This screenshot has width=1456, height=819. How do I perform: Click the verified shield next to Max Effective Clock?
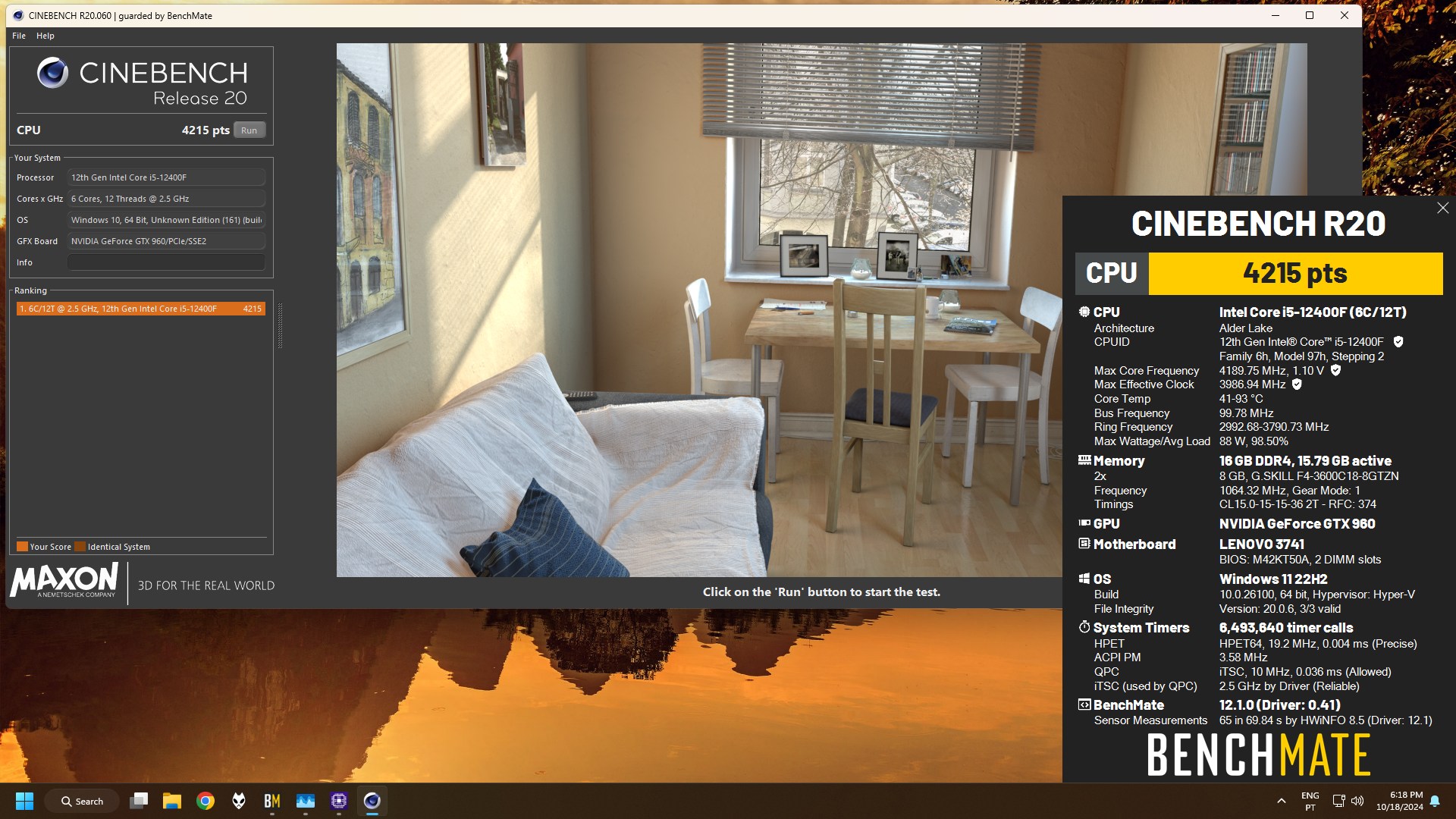click(1297, 384)
